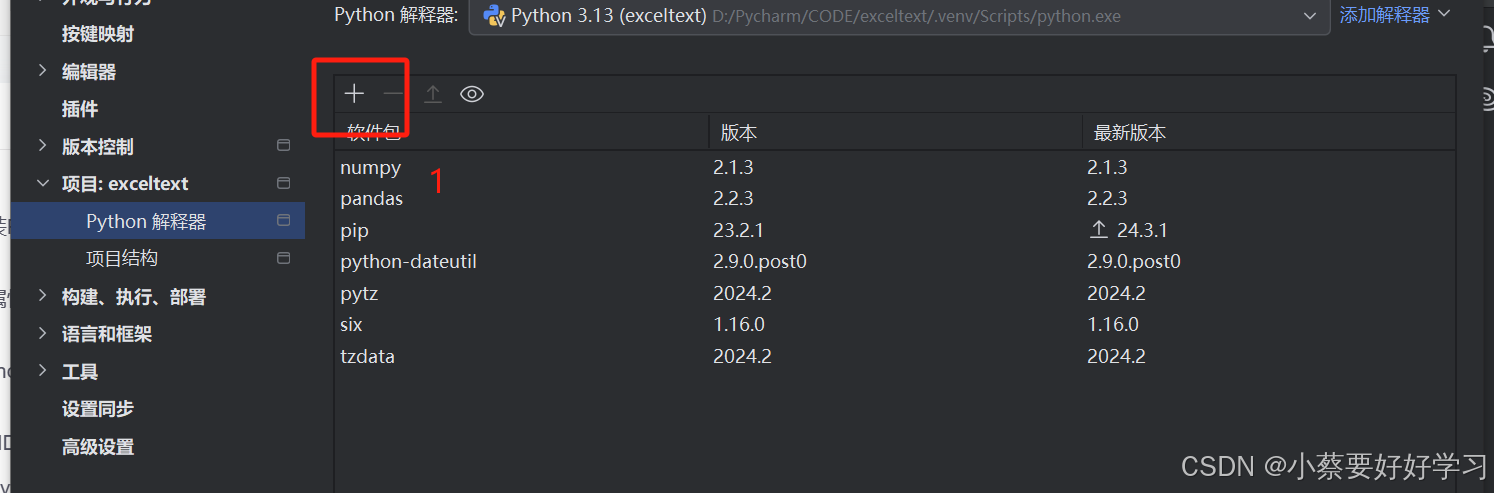Image resolution: width=1494 pixels, height=493 pixels.
Task: Open the 插件 settings page
Action: click(80, 109)
